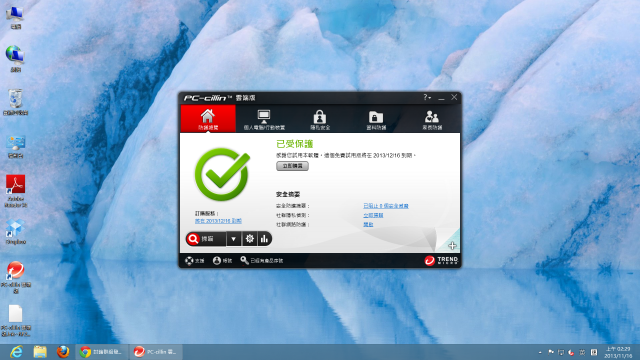
Task: Click the Trend Micro logo
Action: (x=441, y=260)
